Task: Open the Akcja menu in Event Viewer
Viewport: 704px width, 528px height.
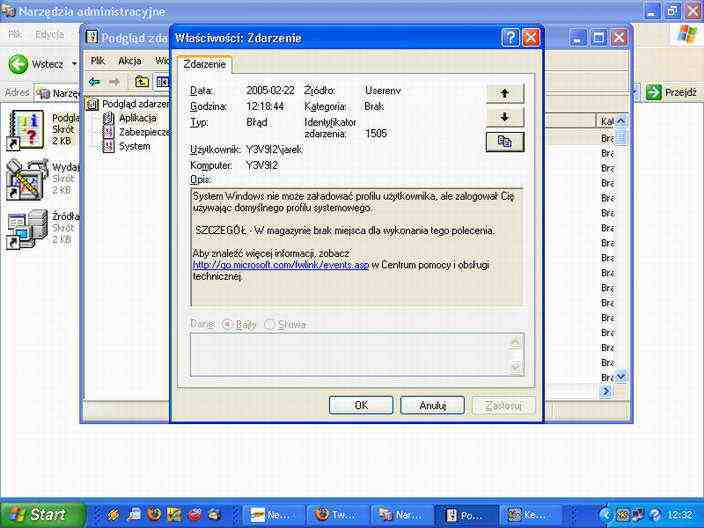Action: pos(130,60)
